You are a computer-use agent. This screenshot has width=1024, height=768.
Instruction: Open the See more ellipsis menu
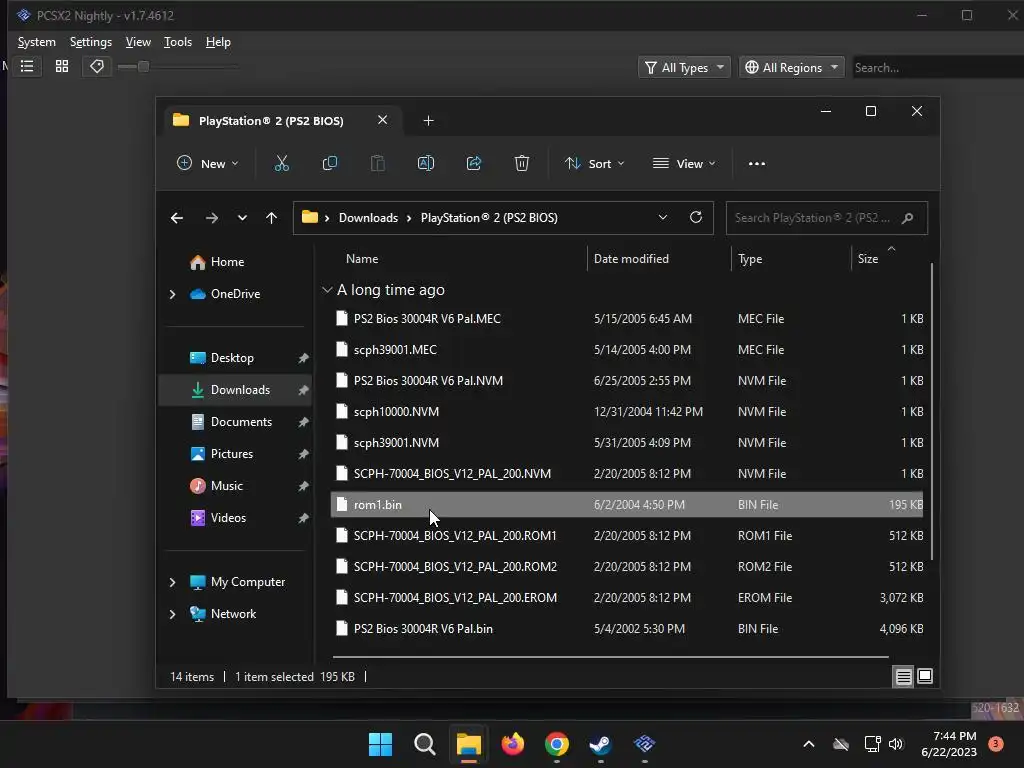(757, 164)
